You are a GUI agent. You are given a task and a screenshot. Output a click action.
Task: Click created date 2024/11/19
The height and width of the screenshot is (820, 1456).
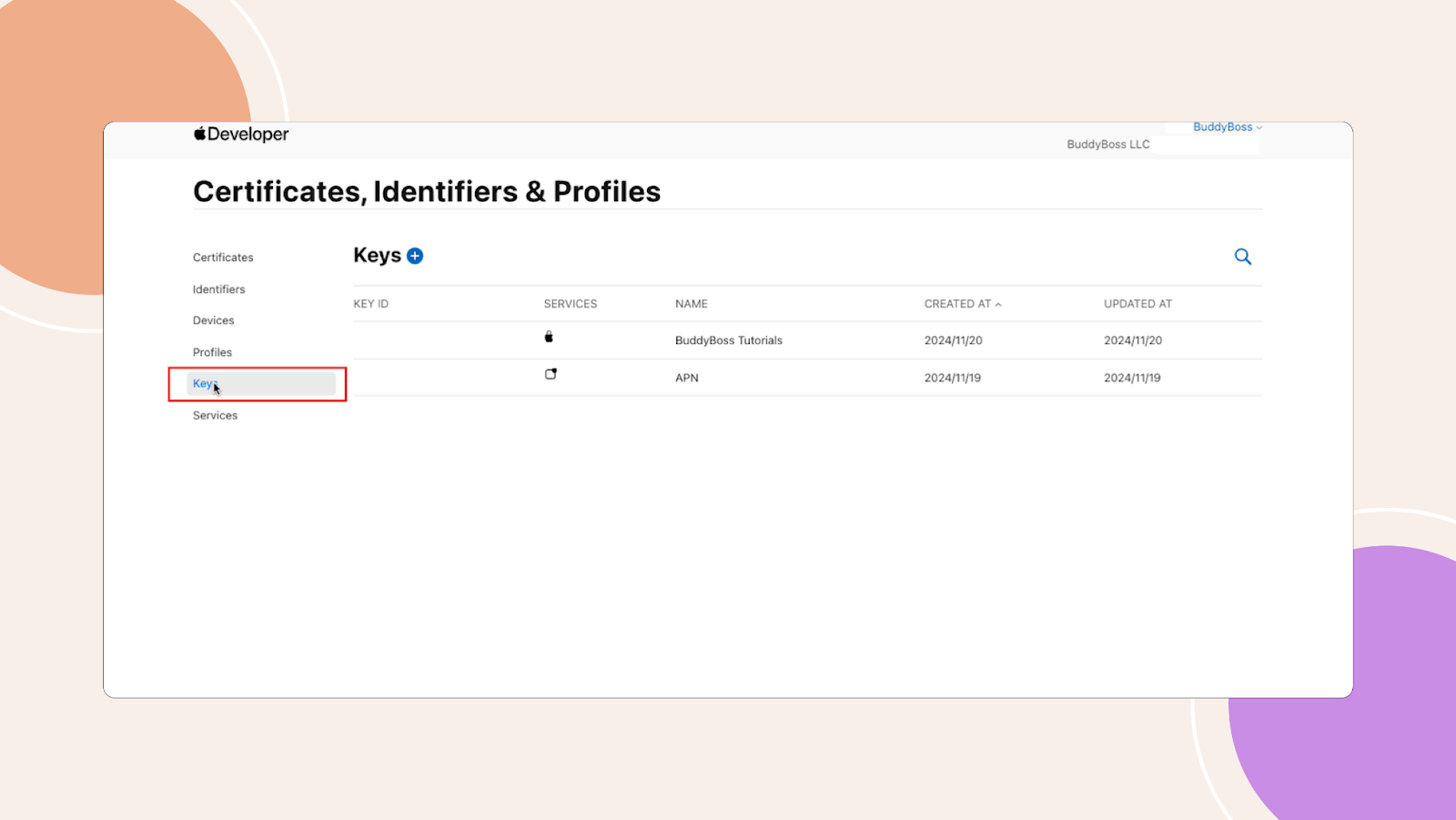(x=953, y=378)
